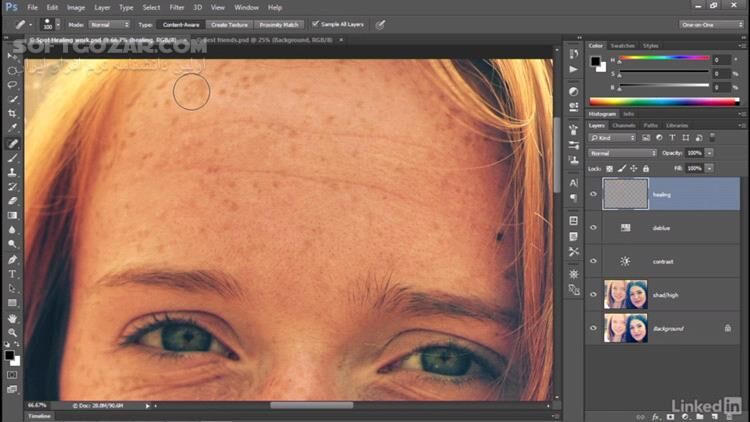Toggle the Sample All Layers checkbox
The width and height of the screenshot is (750, 422).
(316, 24)
